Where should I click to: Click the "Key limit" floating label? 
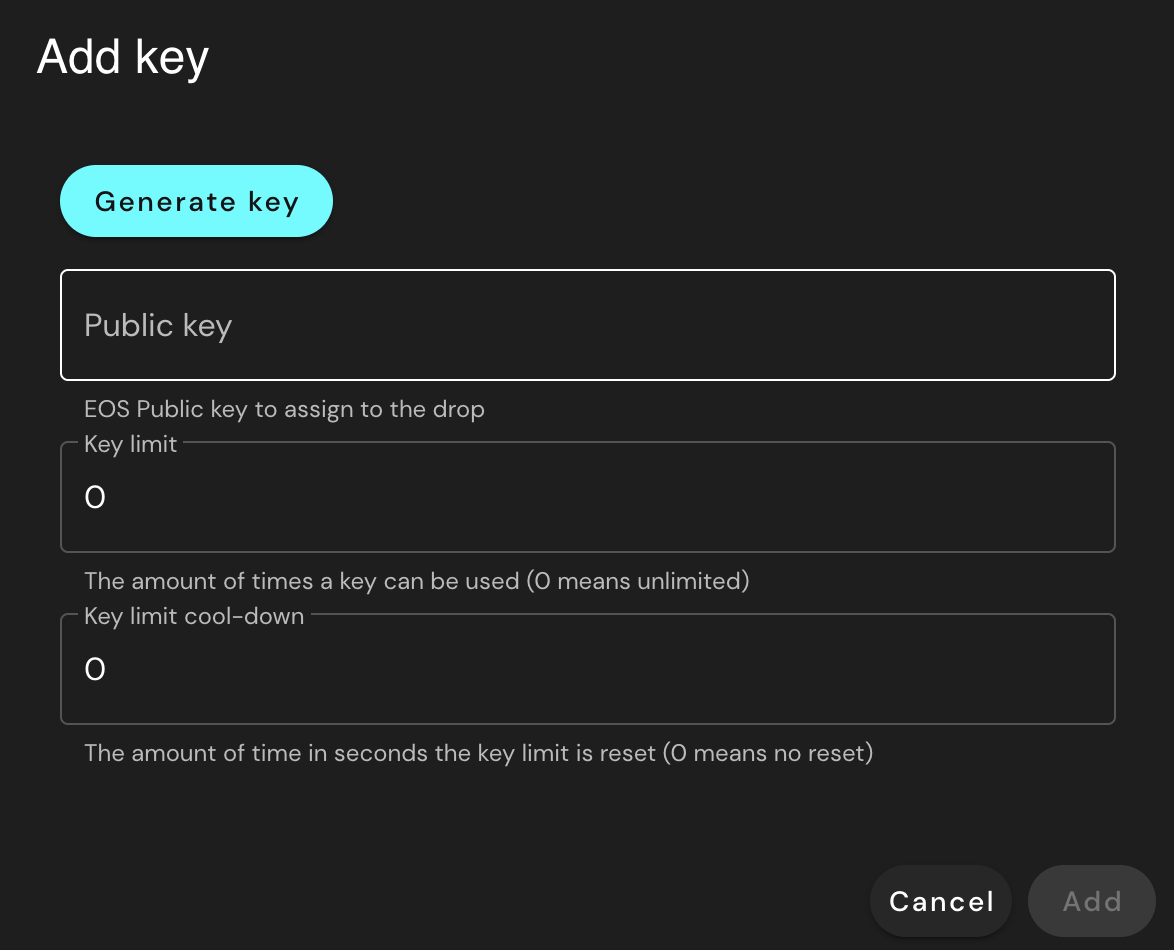(131, 444)
